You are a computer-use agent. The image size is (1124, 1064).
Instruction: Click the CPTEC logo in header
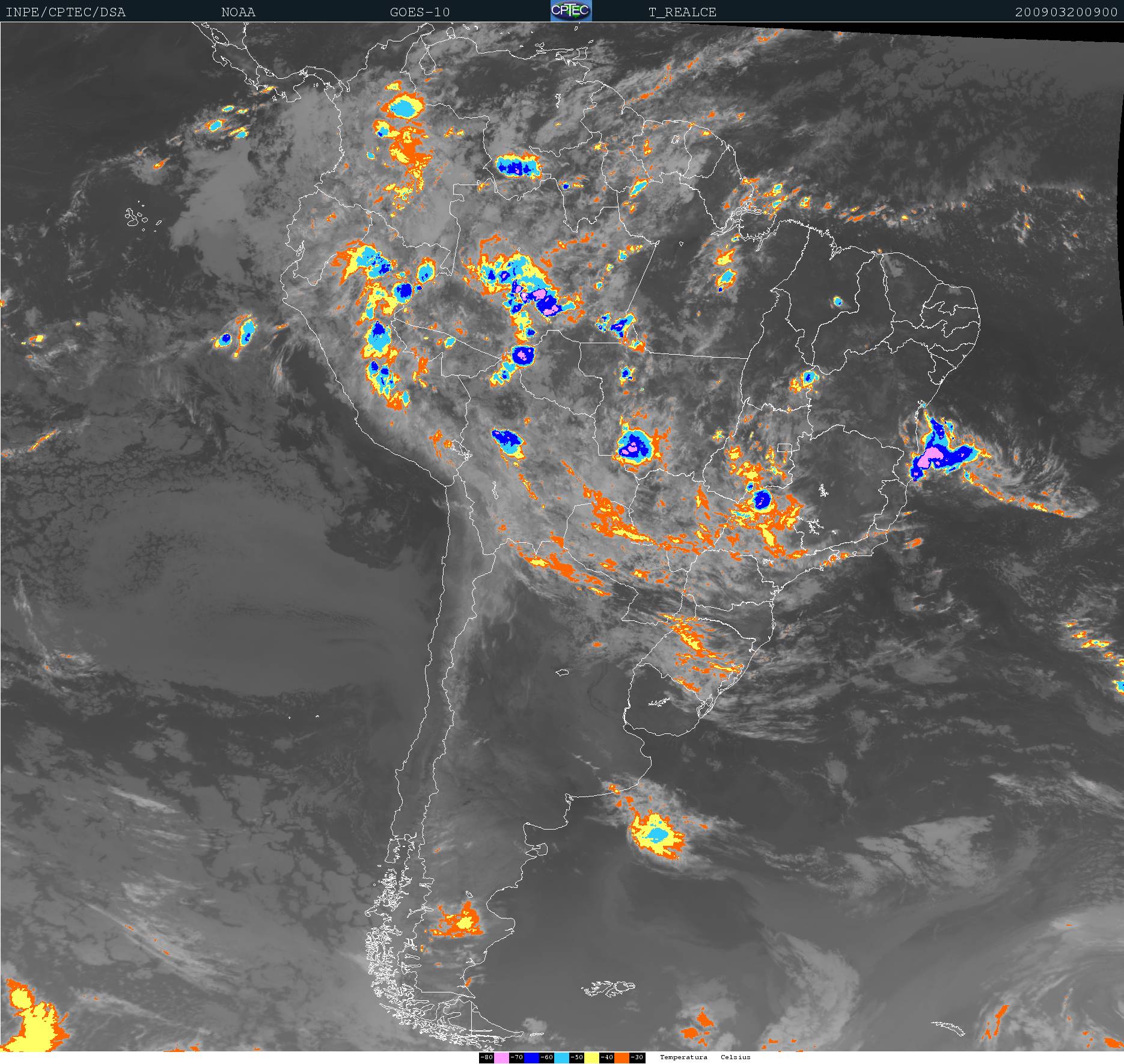(570, 11)
